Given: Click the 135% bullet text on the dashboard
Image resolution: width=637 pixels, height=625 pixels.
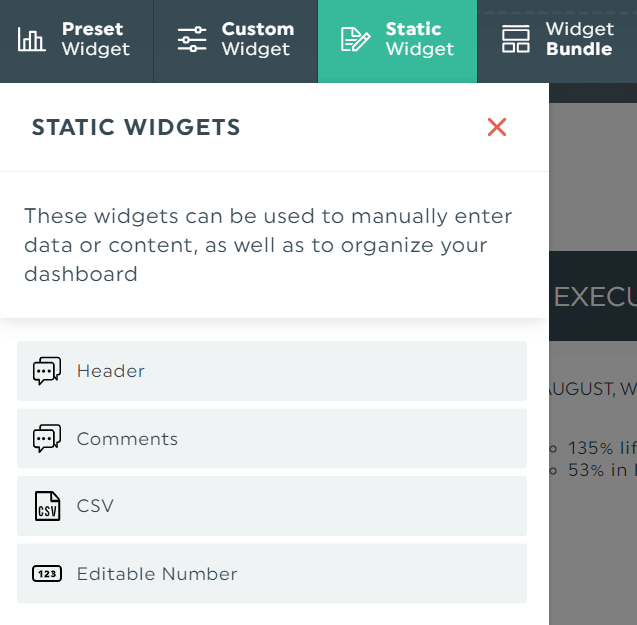Looking at the screenshot, I should point(602,448).
